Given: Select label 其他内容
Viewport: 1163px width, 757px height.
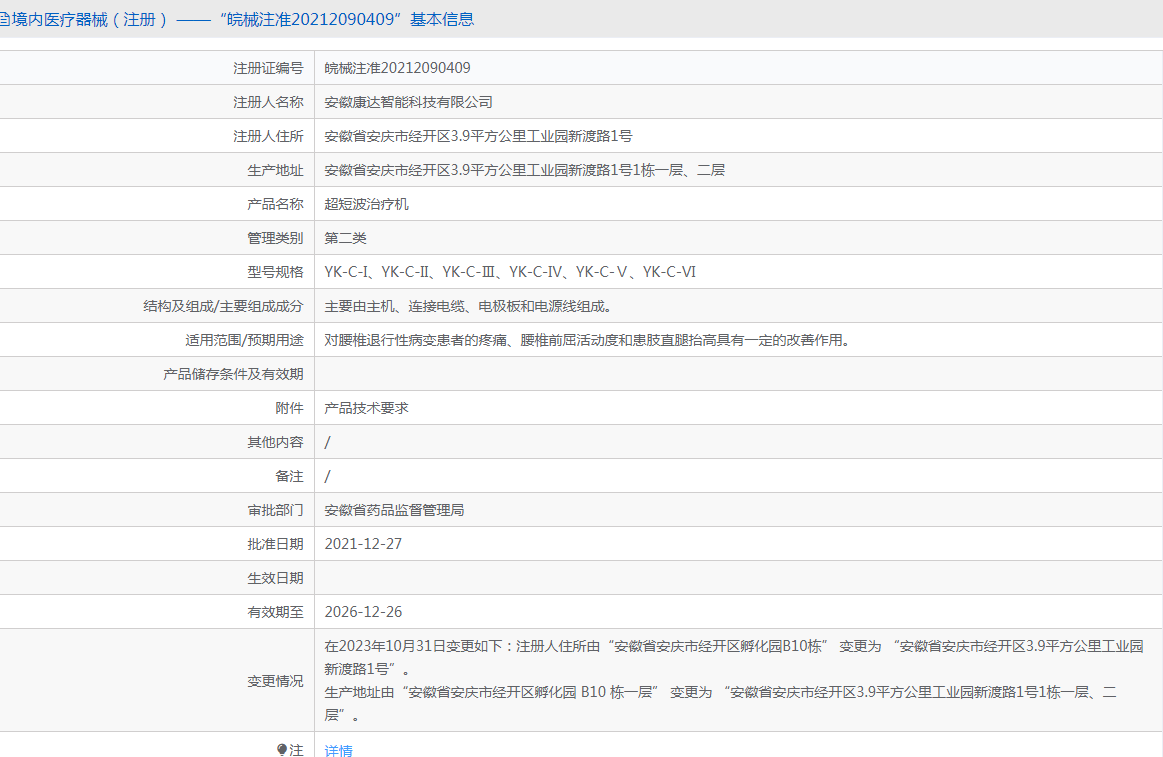Looking at the screenshot, I should [275, 443].
